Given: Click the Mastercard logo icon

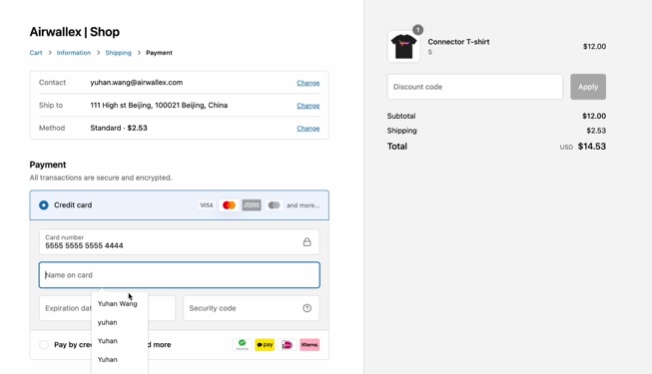Looking at the screenshot, I should pos(229,205).
